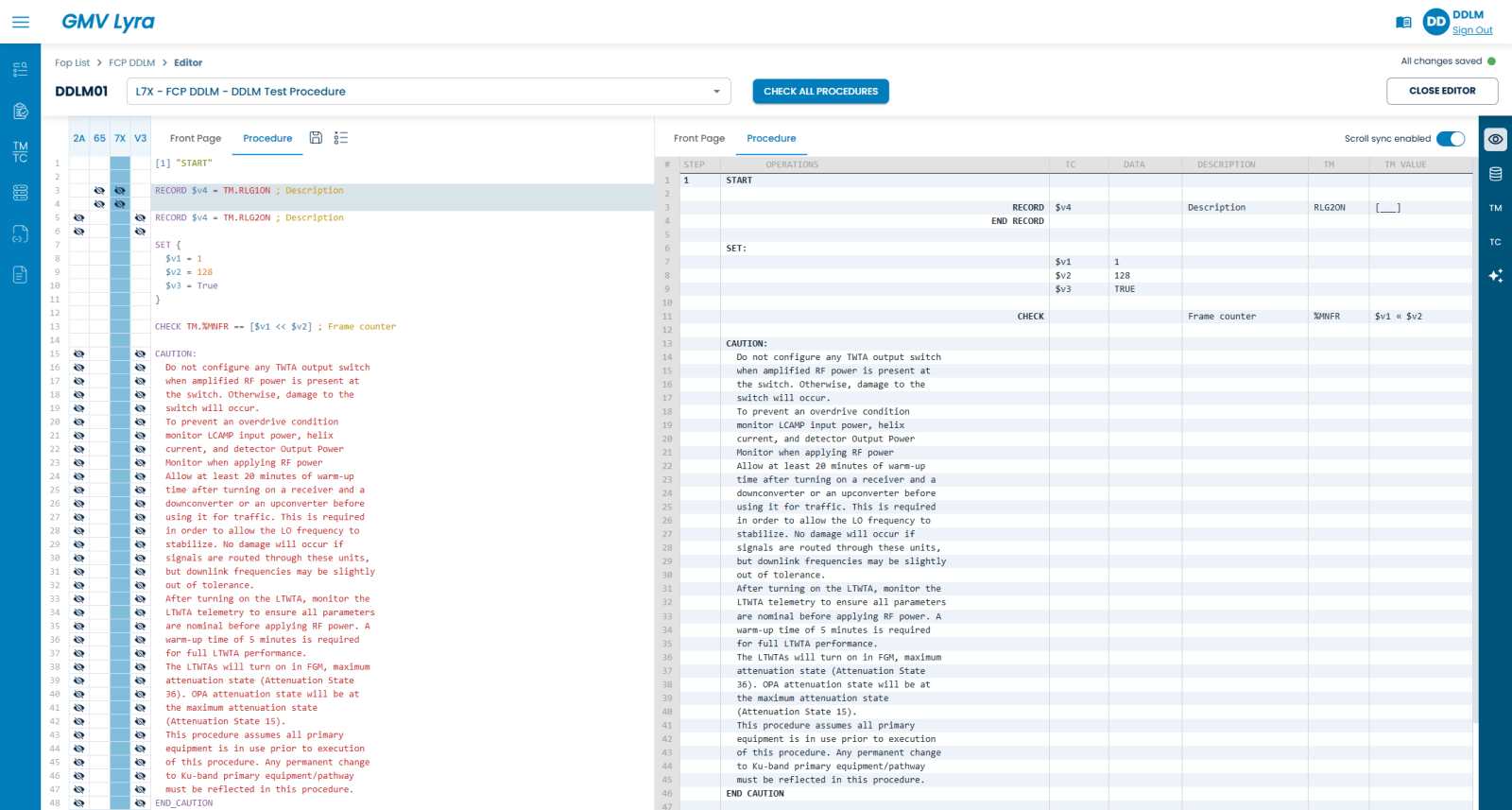Switch to Front Page tab in editor

[196, 138]
